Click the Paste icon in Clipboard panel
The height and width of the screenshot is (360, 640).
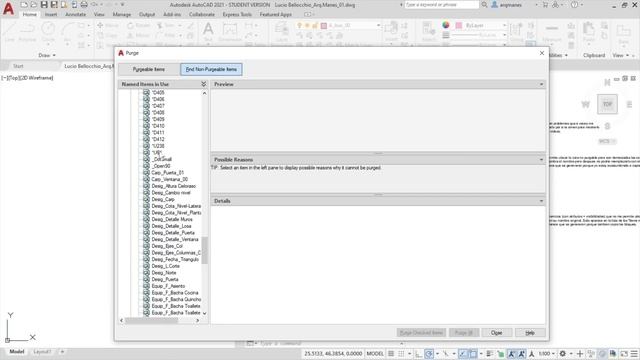point(588,31)
